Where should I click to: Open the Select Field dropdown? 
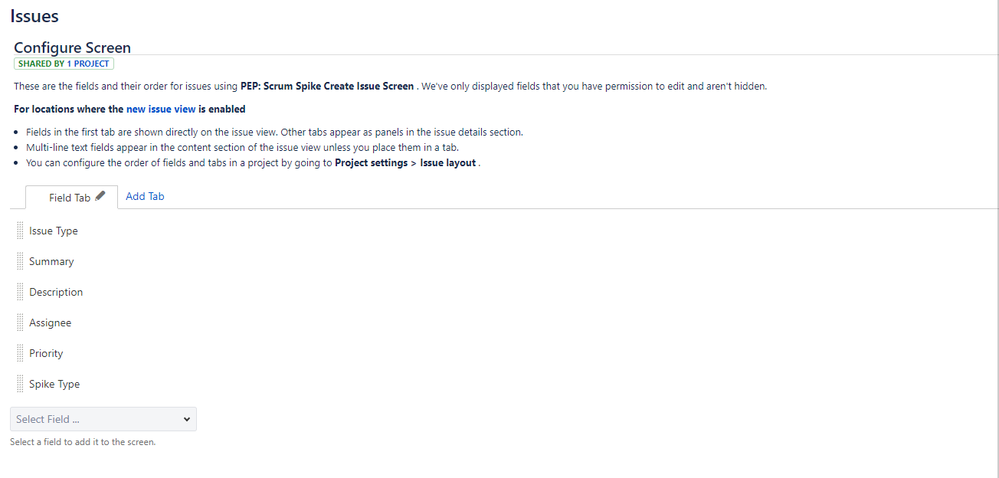[100, 419]
